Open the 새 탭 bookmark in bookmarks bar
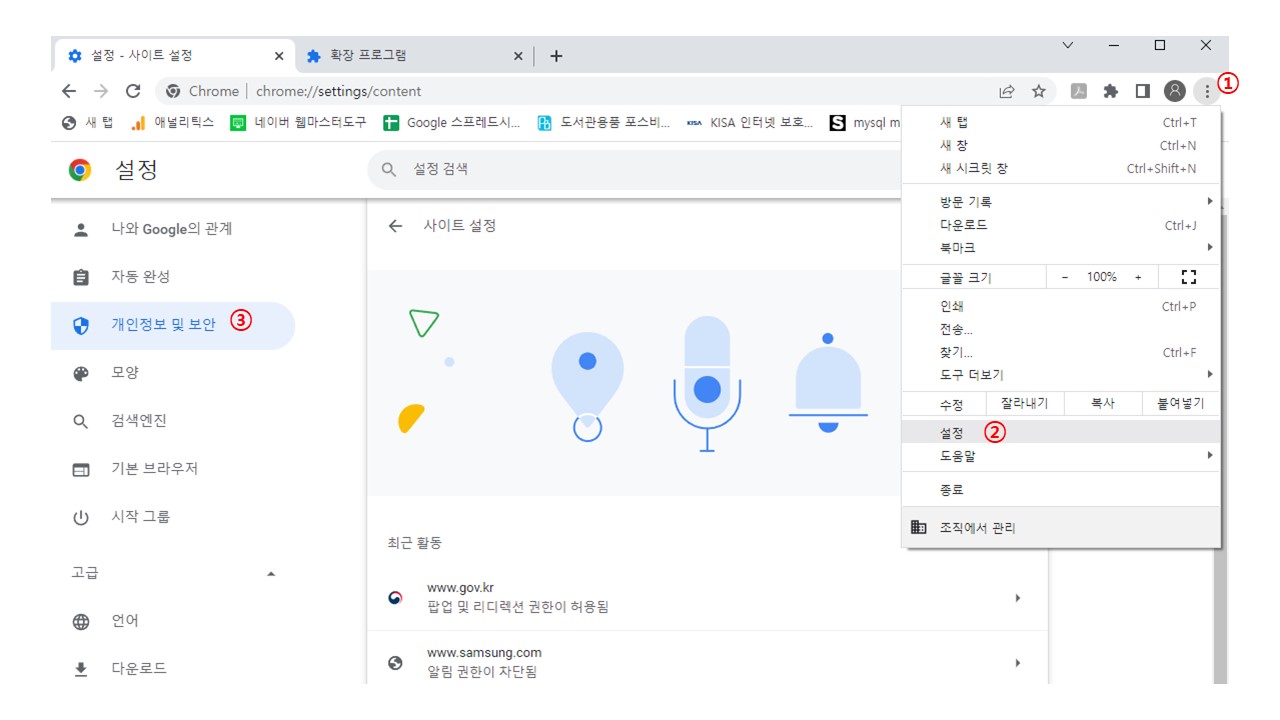This screenshot has width=1280, height=720. [x=88, y=123]
